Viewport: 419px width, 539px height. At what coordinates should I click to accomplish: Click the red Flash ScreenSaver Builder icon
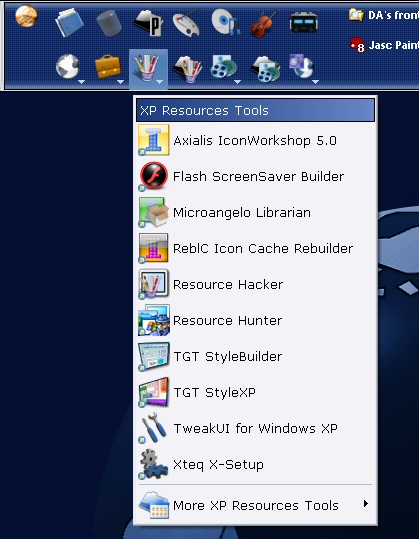tap(153, 176)
